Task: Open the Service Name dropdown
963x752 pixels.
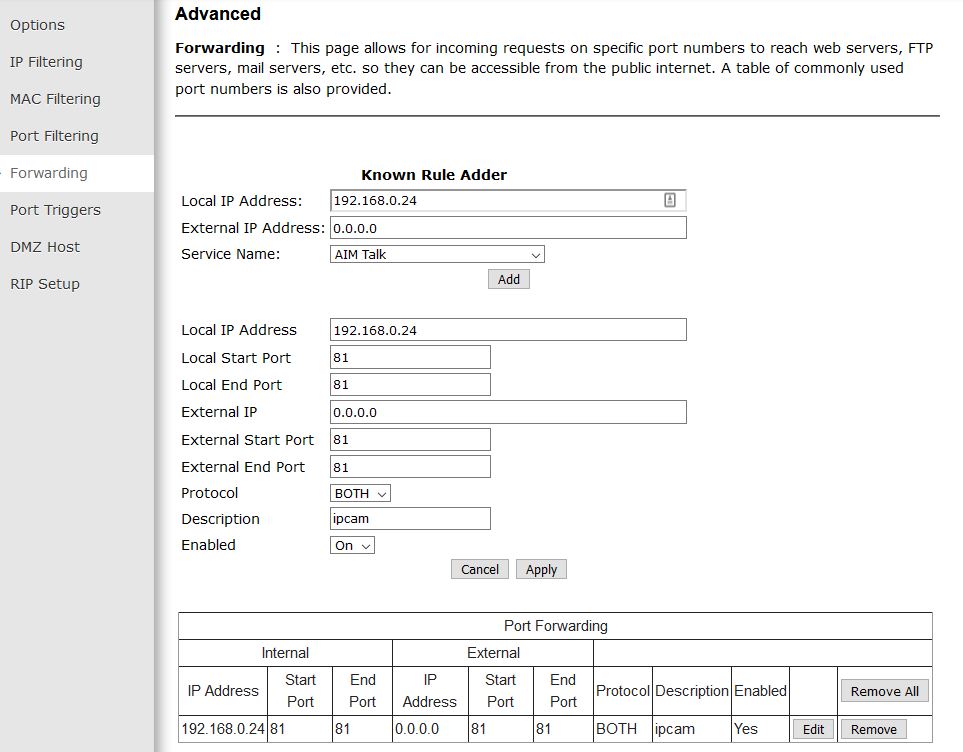Action: [x=437, y=255]
